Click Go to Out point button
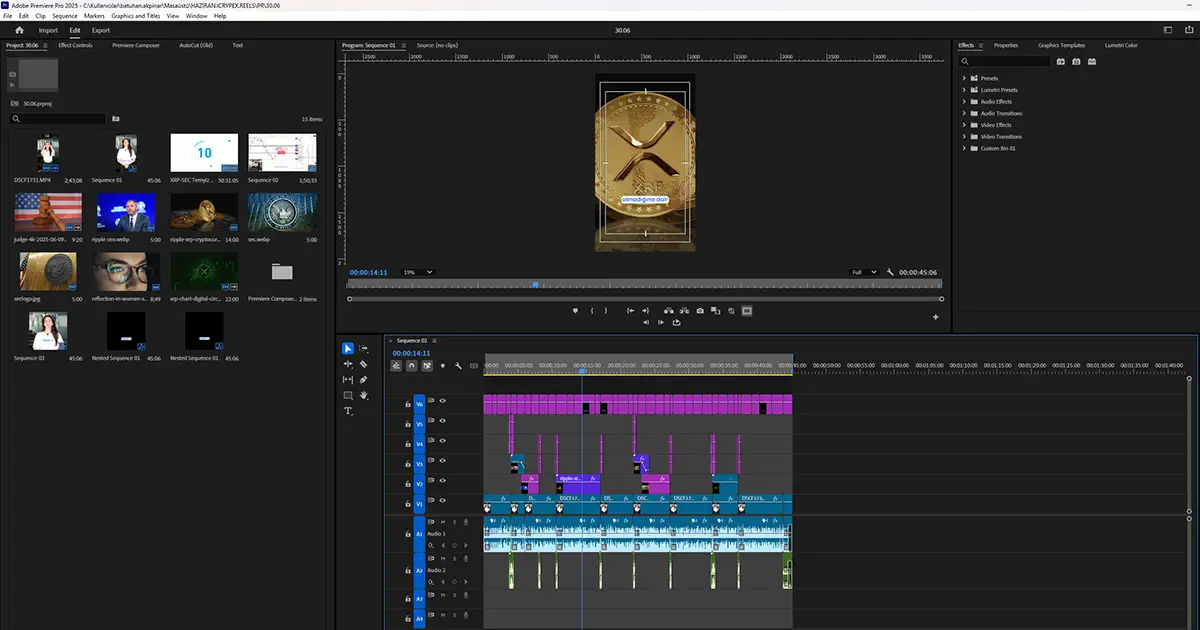The width and height of the screenshot is (1200, 630). click(x=645, y=310)
